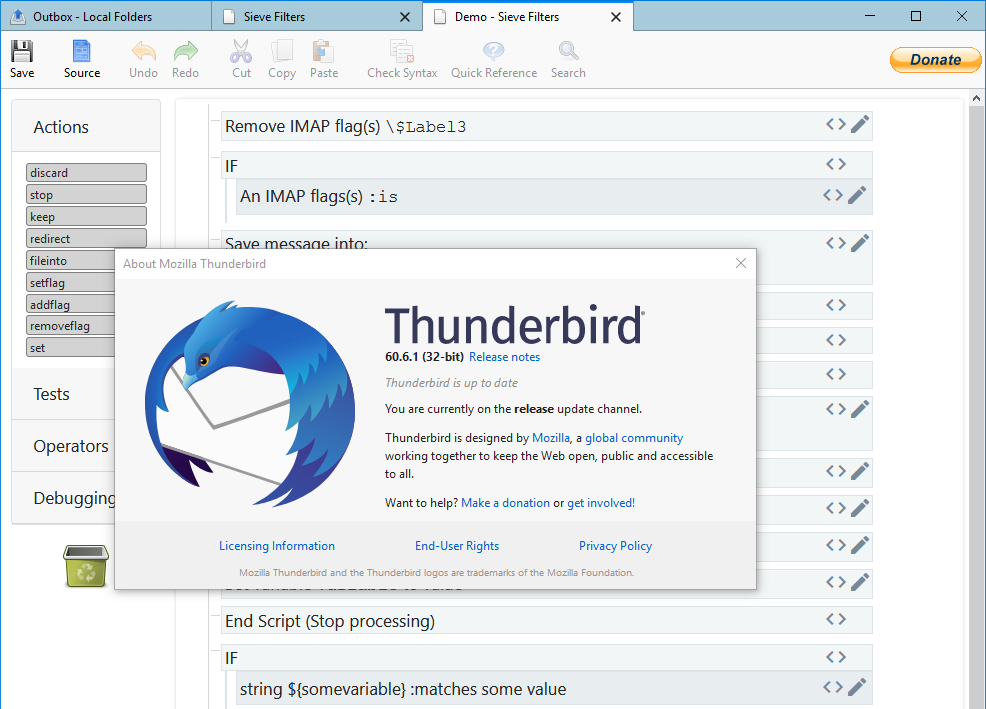
Task: Click the recycle bin icon in the sidebar
Action: click(85, 566)
